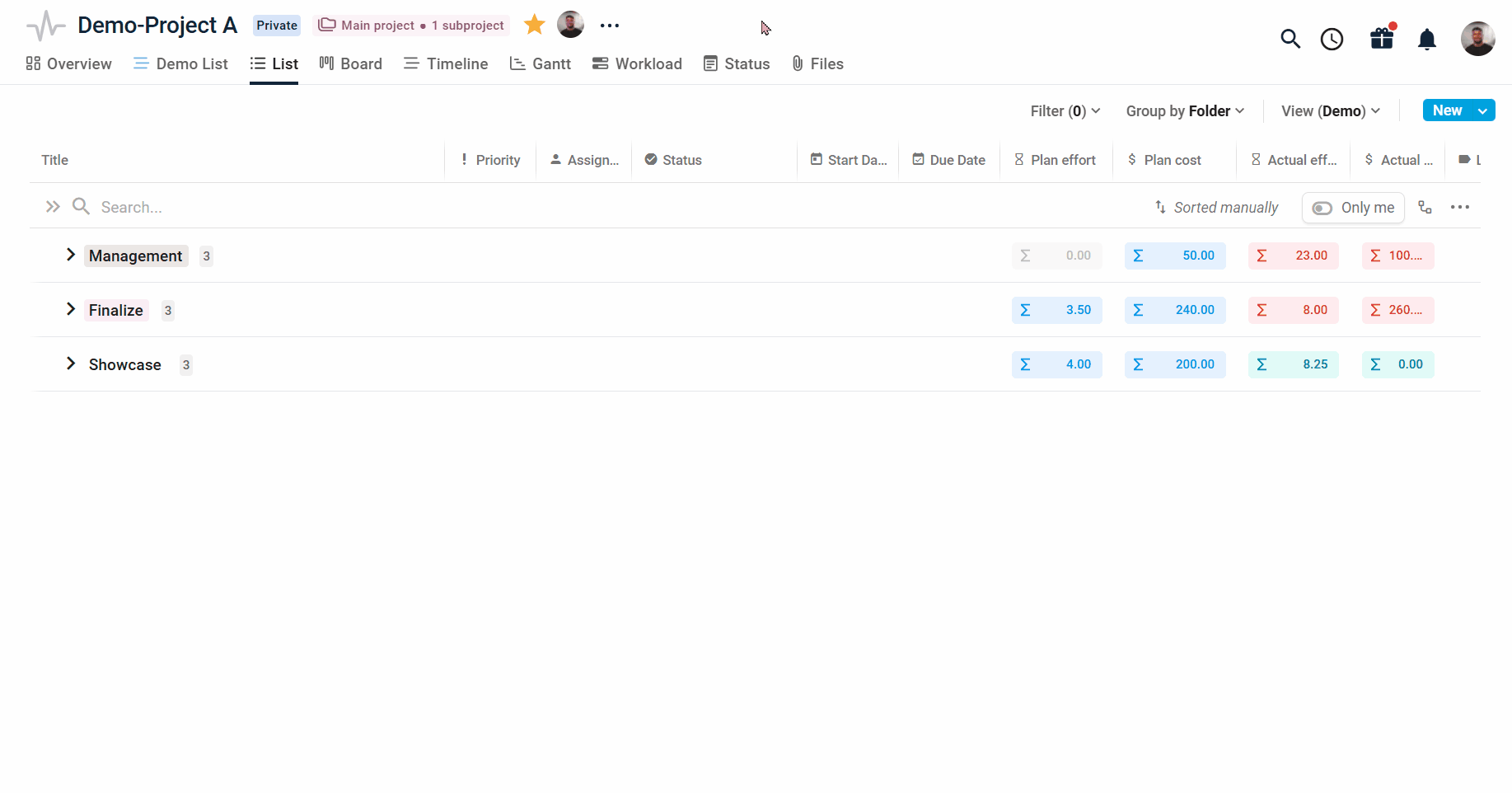
Task: Expand the sidebar with the double-chevron icon
Action: click(x=53, y=207)
